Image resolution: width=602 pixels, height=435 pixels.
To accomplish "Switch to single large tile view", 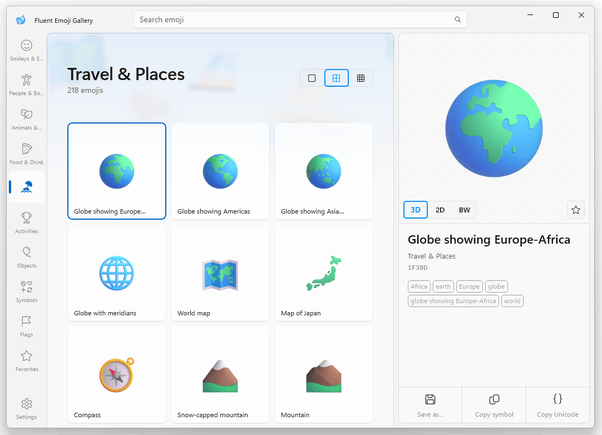I will click(x=312, y=78).
